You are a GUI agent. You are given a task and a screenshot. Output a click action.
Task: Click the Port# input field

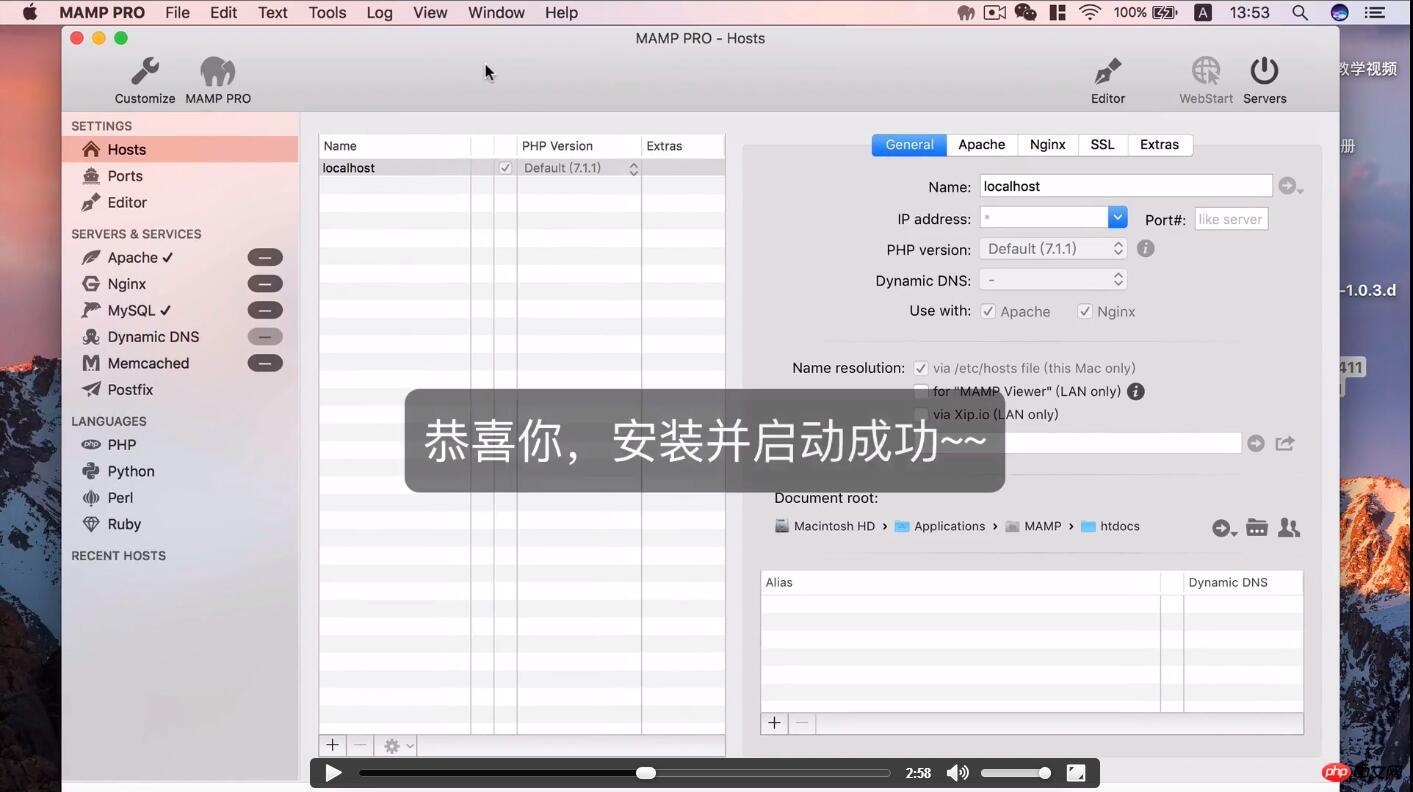click(1231, 219)
